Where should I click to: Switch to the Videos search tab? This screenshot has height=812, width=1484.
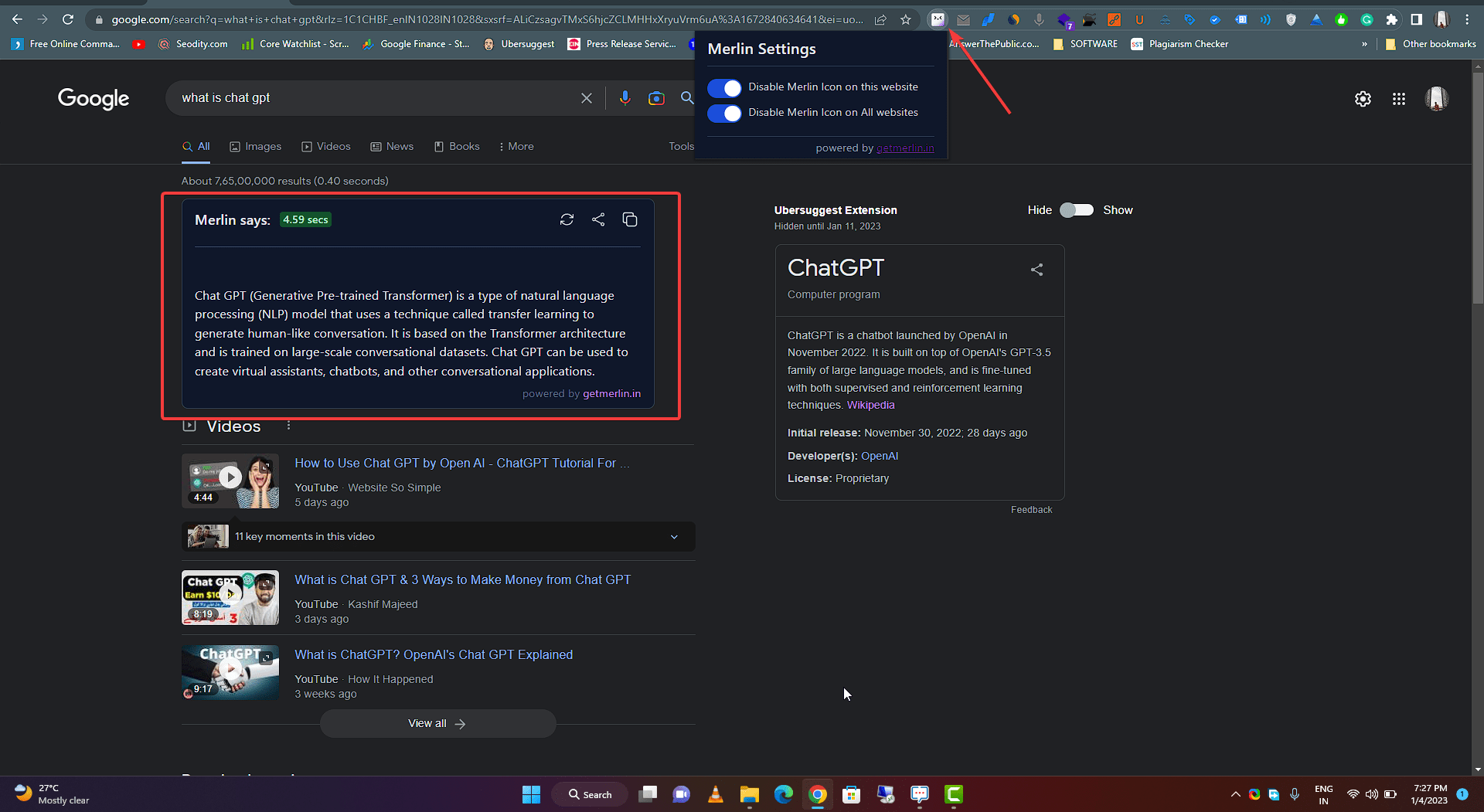coord(326,146)
